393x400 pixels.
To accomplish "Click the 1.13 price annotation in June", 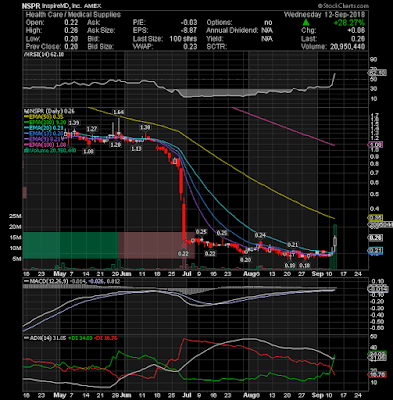I will (136, 149).
